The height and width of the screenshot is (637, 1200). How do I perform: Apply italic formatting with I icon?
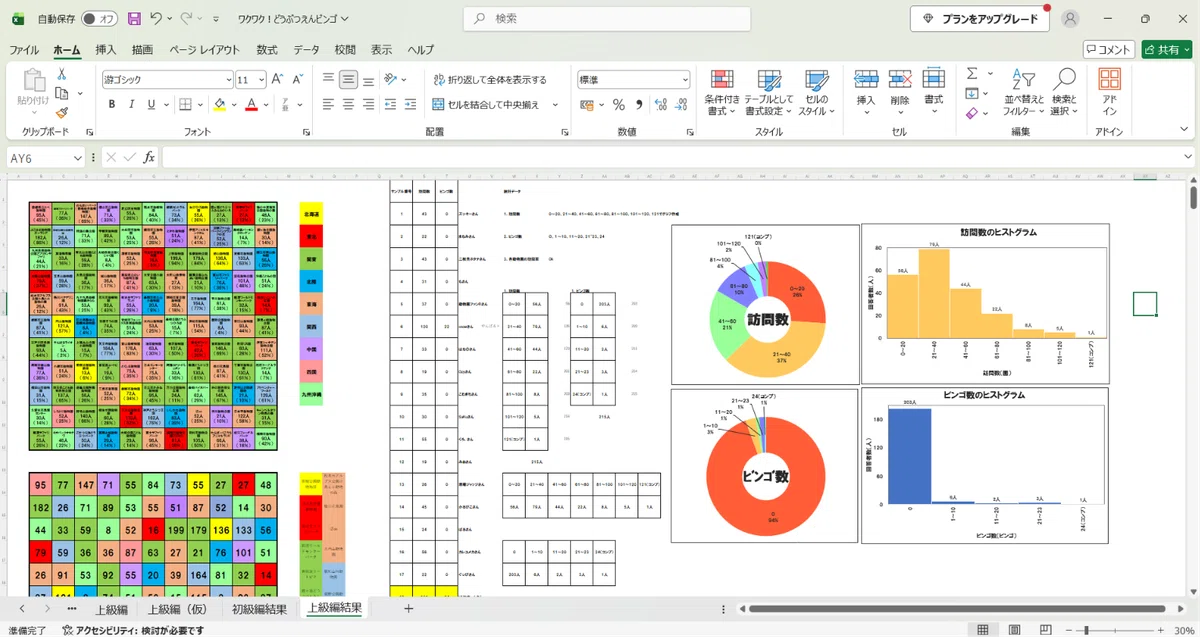[130, 104]
